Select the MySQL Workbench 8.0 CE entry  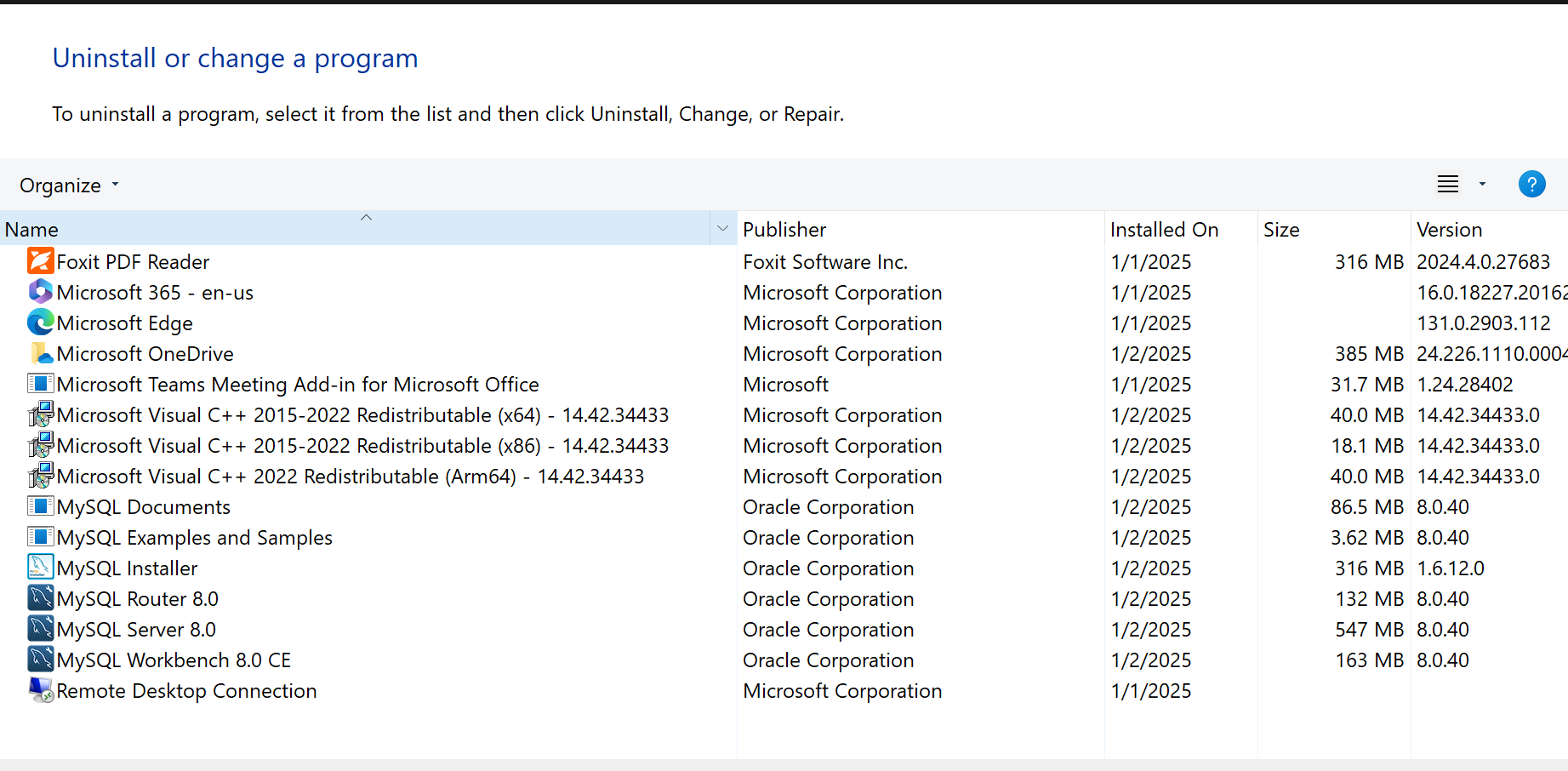click(x=174, y=660)
